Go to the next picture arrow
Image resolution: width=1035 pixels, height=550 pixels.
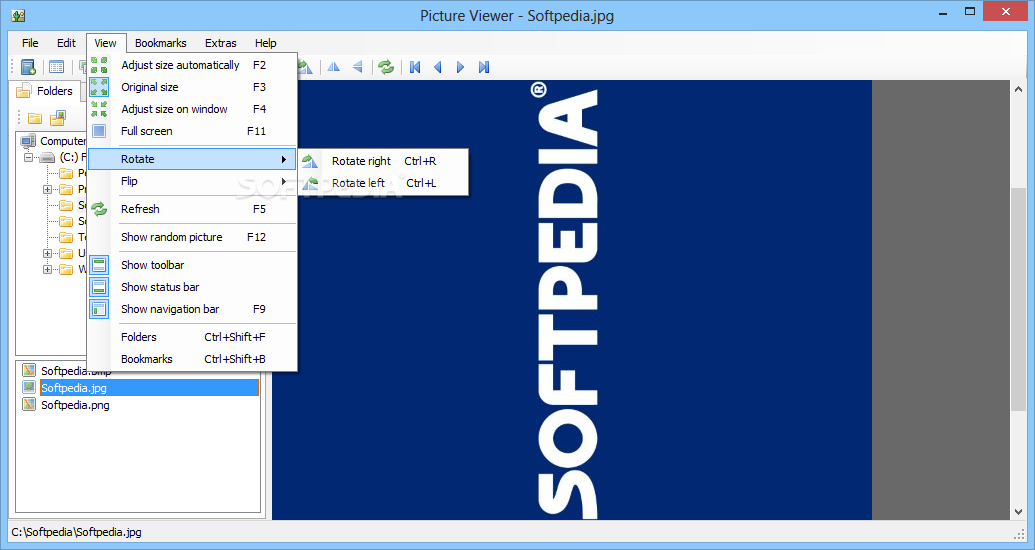(461, 67)
